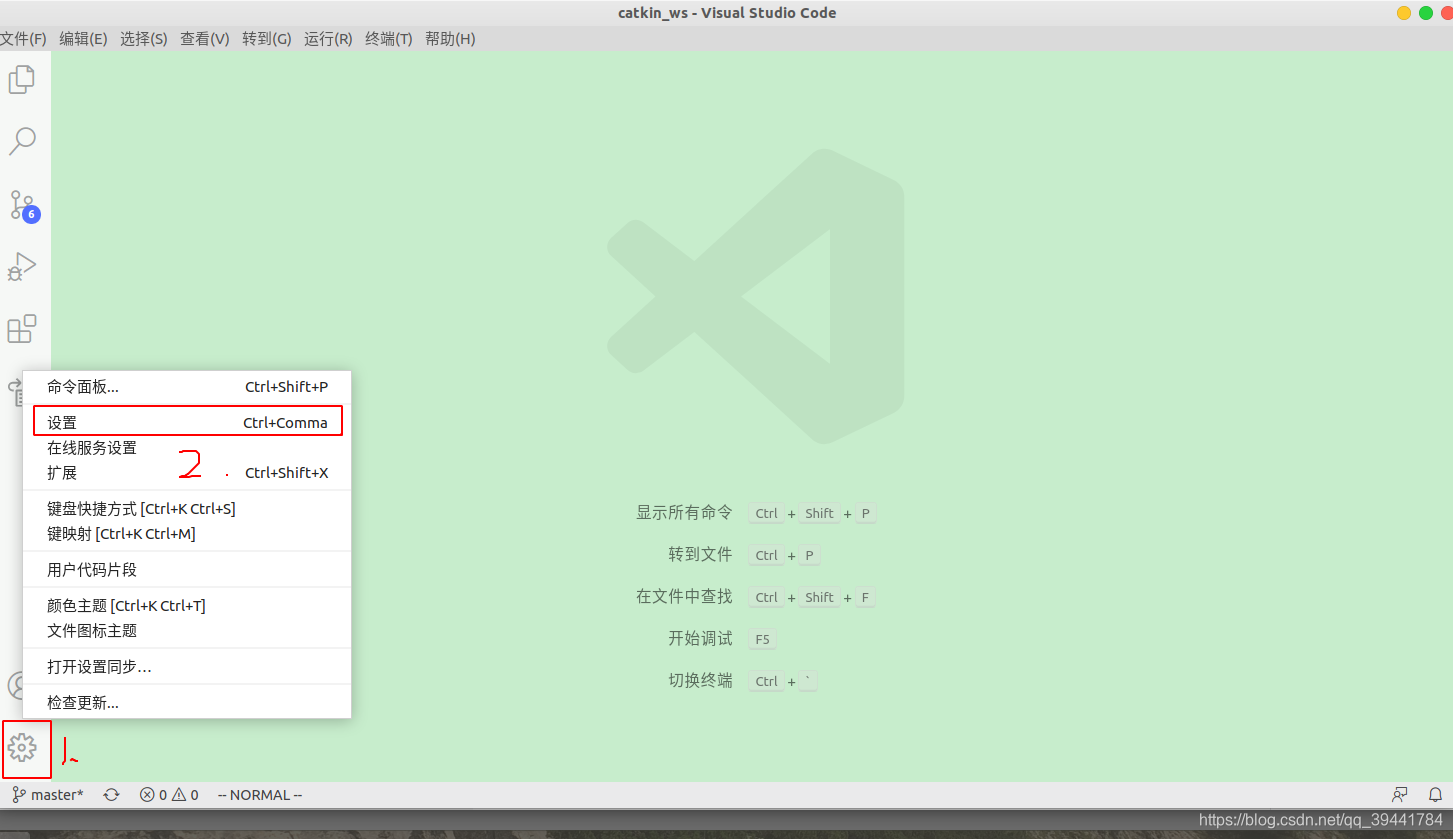The height and width of the screenshot is (839, 1453).
Task: Choose 命令面板... from the menu
Action: pyautogui.click(x=187, y=387)
